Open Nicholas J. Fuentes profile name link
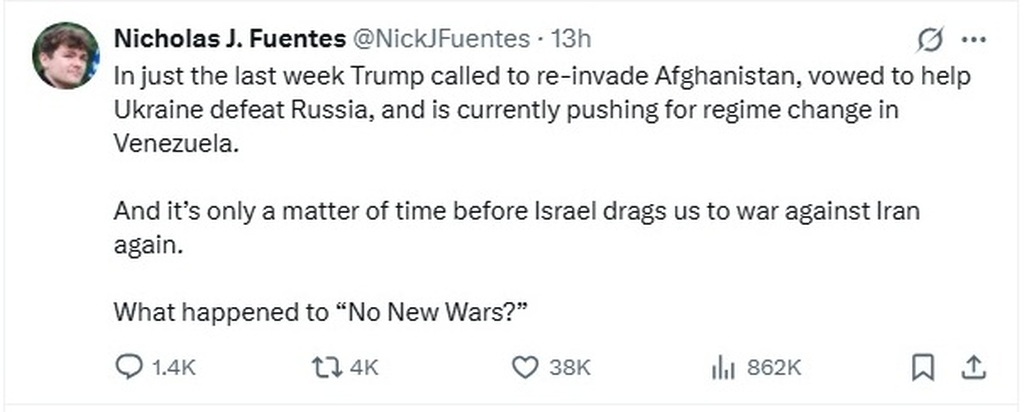 (228, 39)
